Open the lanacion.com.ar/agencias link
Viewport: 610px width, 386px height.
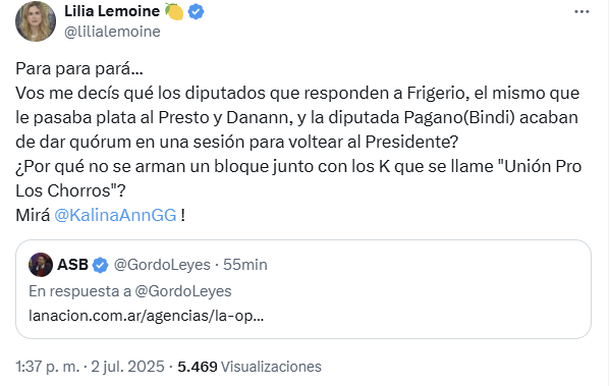click(146, 316)
